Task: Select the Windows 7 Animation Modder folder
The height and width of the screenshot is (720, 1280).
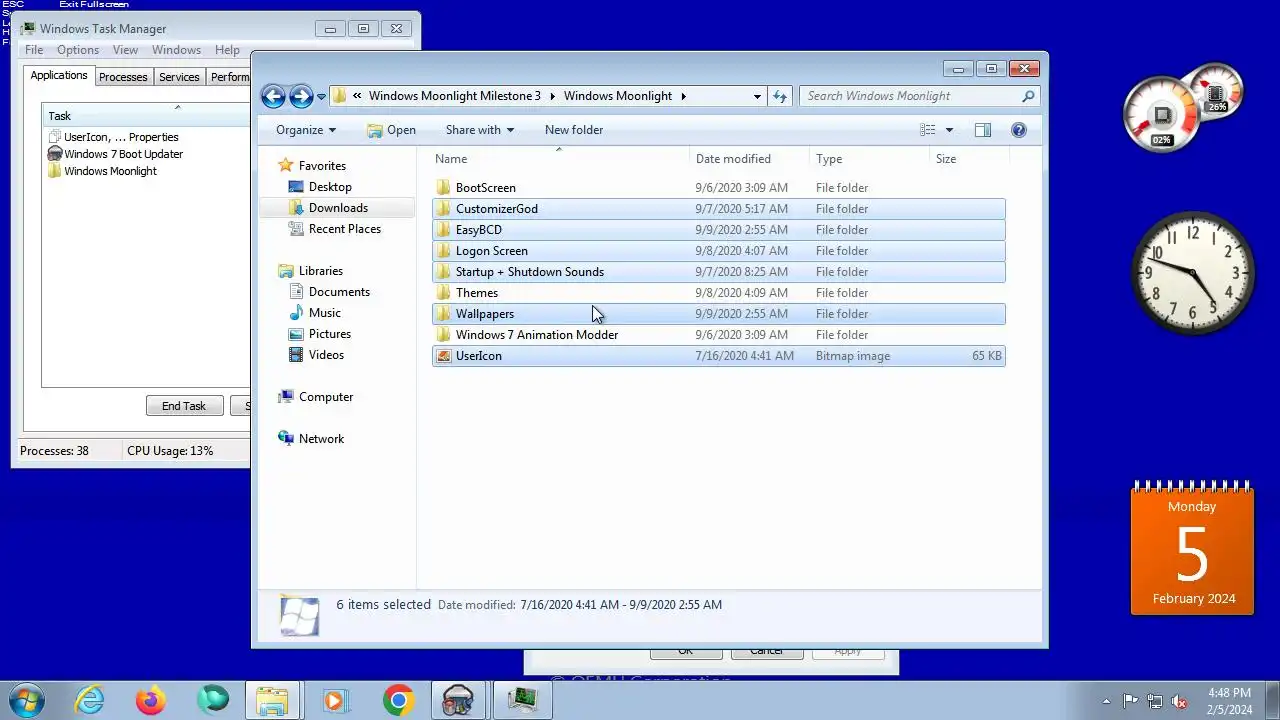Action: [719, 335]
